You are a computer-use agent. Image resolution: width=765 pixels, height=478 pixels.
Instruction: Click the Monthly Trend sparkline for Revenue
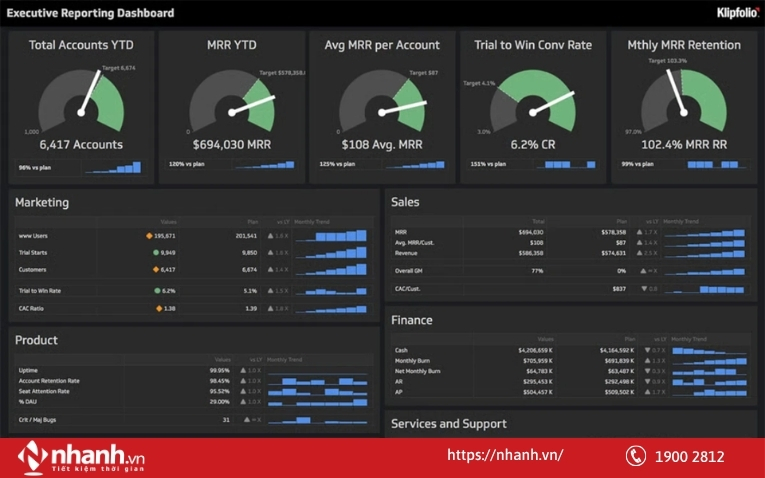click(x=704, y=254)
